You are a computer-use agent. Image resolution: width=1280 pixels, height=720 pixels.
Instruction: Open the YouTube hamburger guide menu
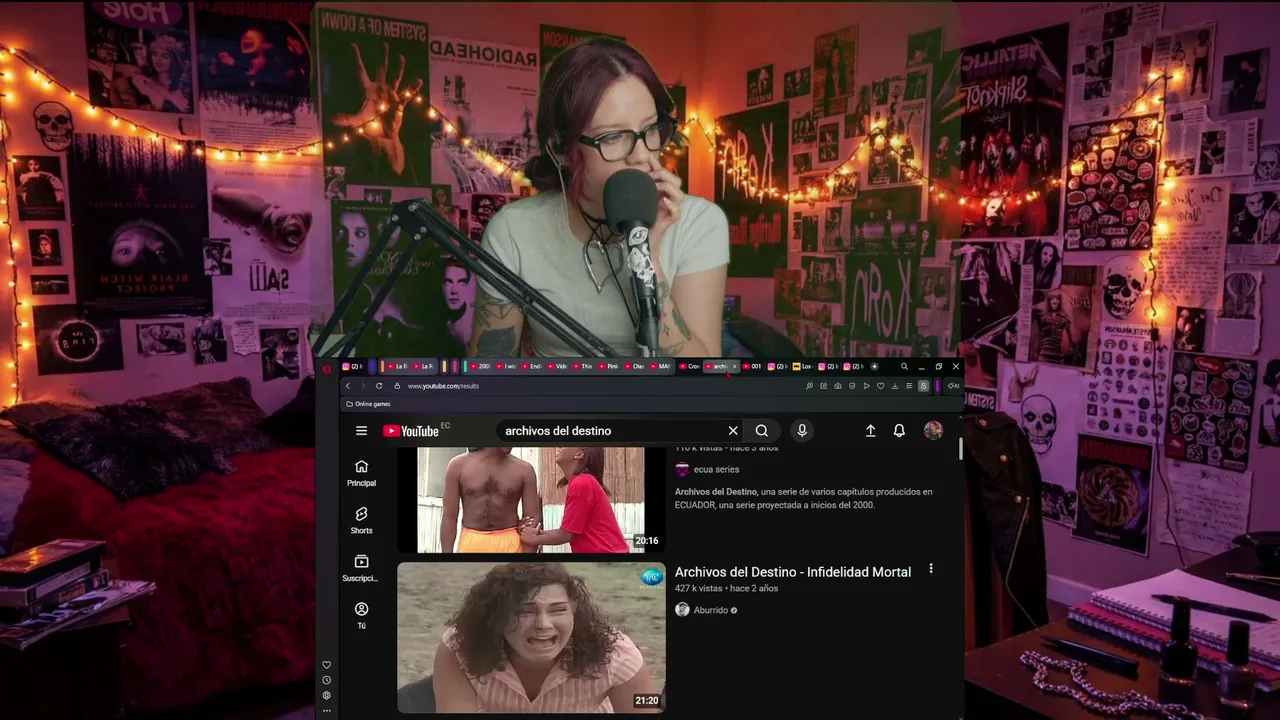point(361,431)
